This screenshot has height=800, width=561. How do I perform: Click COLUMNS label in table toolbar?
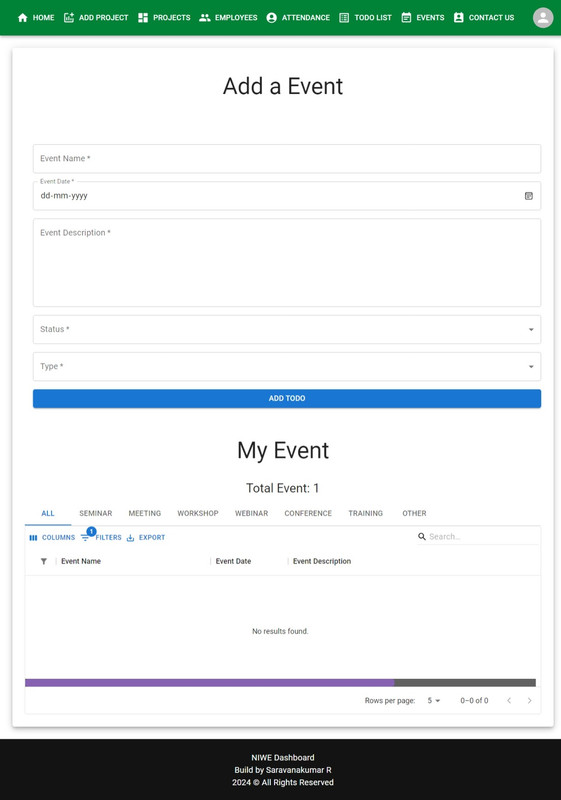58,538
